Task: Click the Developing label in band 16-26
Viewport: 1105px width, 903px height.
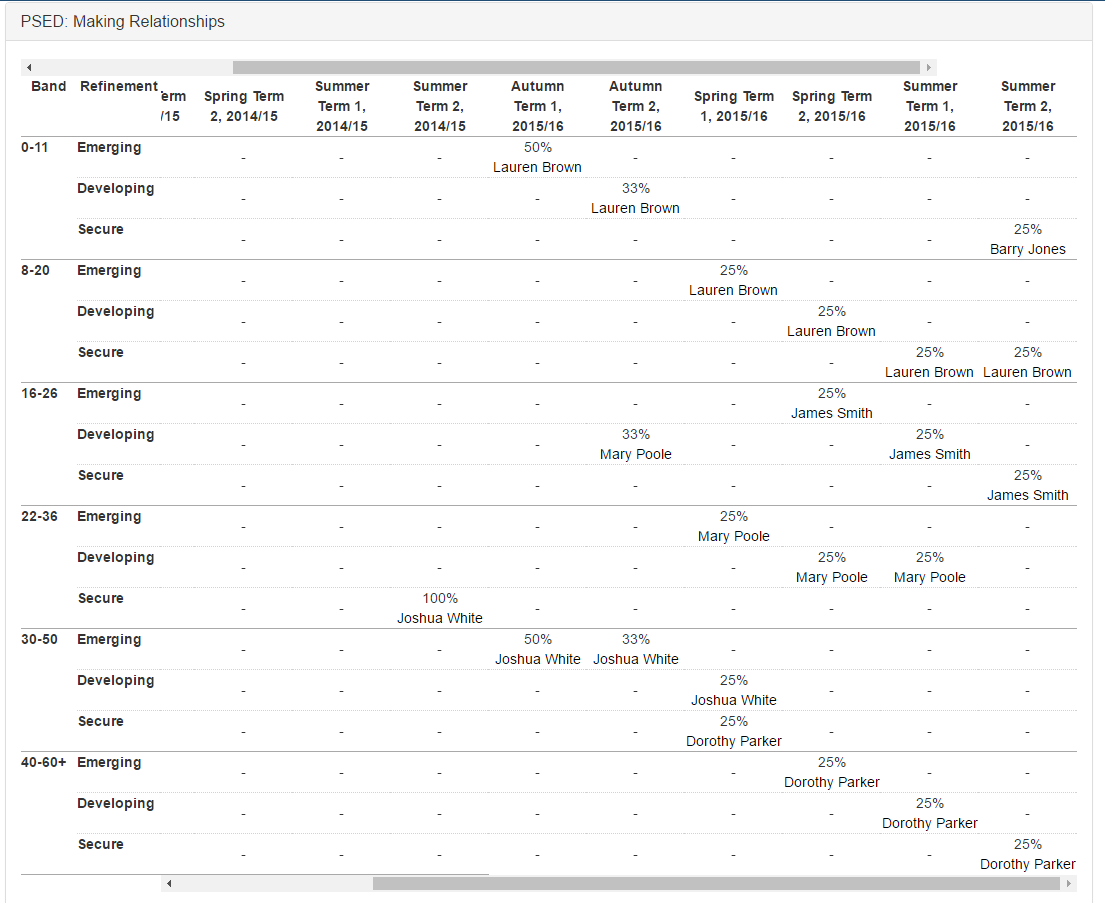Action: click(116, 435)
